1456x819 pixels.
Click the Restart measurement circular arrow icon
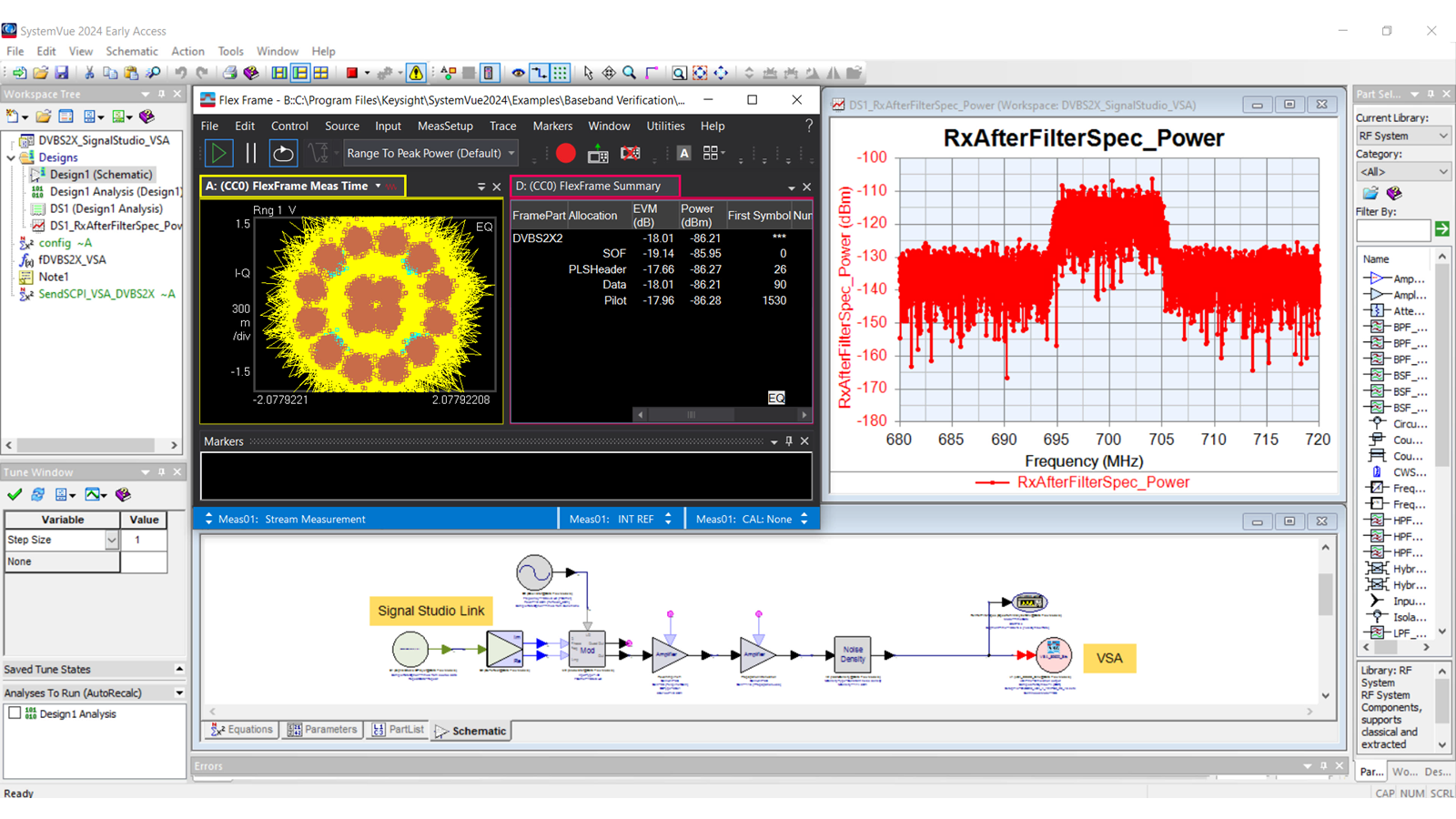tap(283, 153)
